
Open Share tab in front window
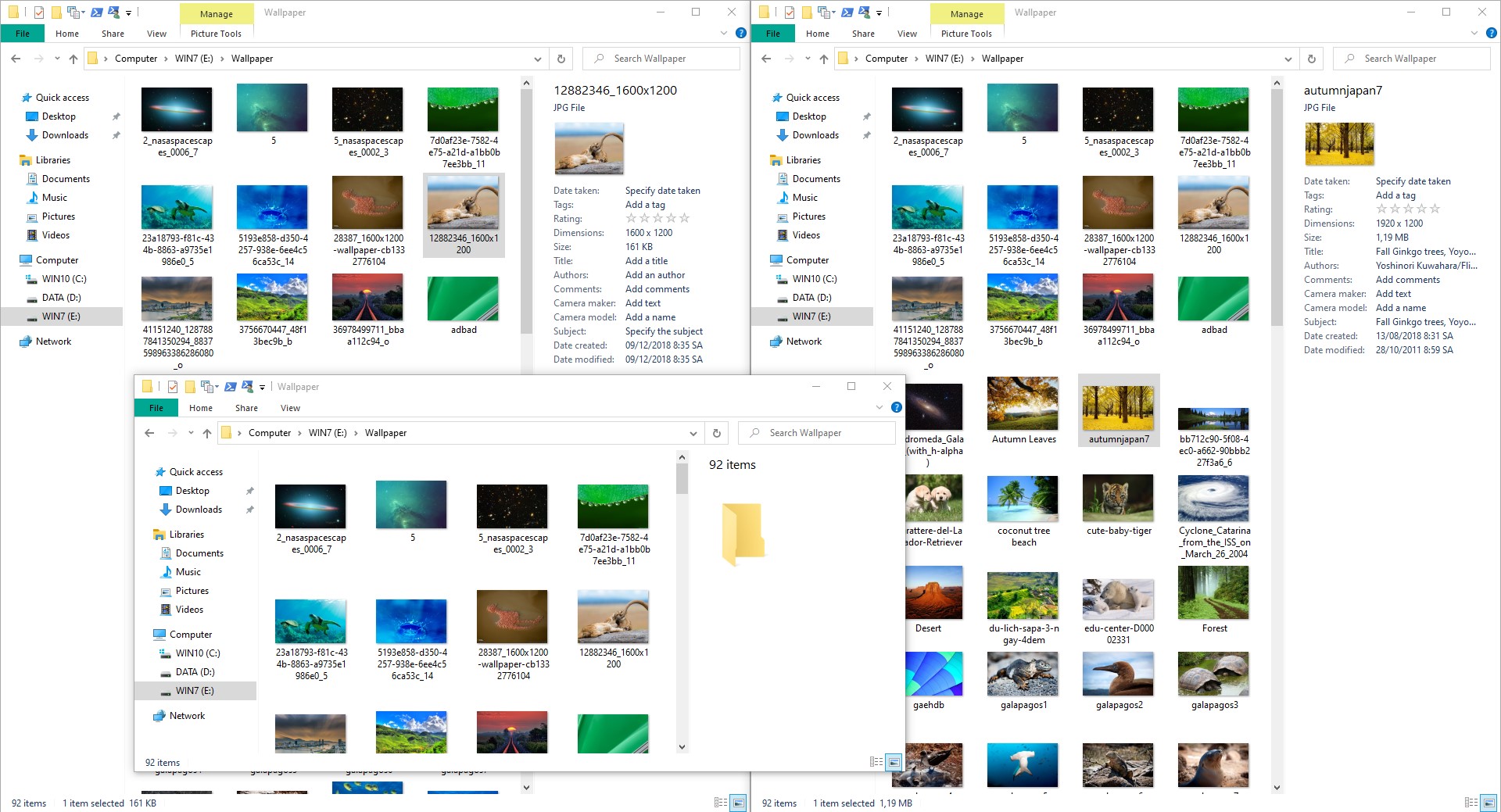[246, 408]
